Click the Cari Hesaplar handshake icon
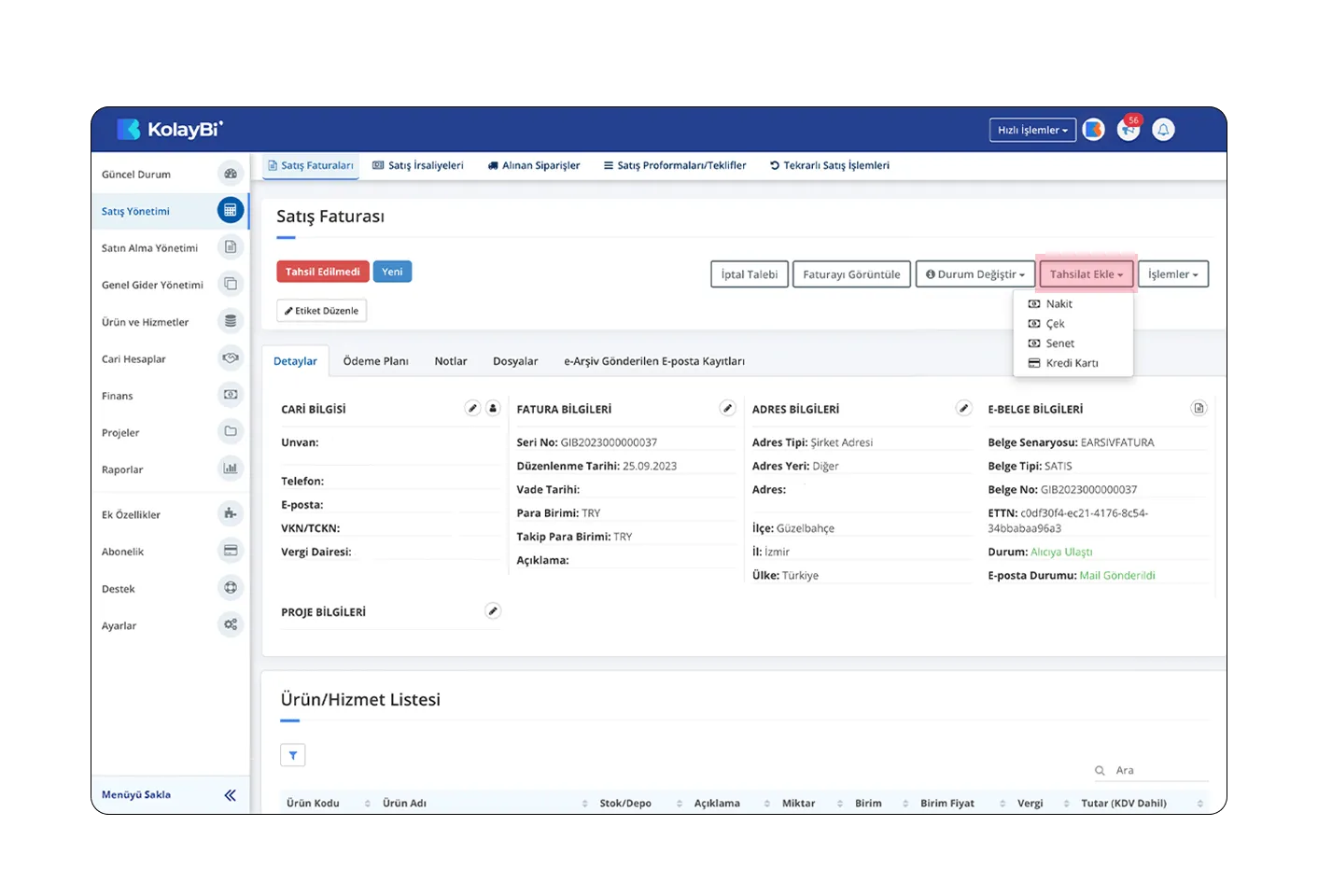The image size is (1318, 896). 231,358
